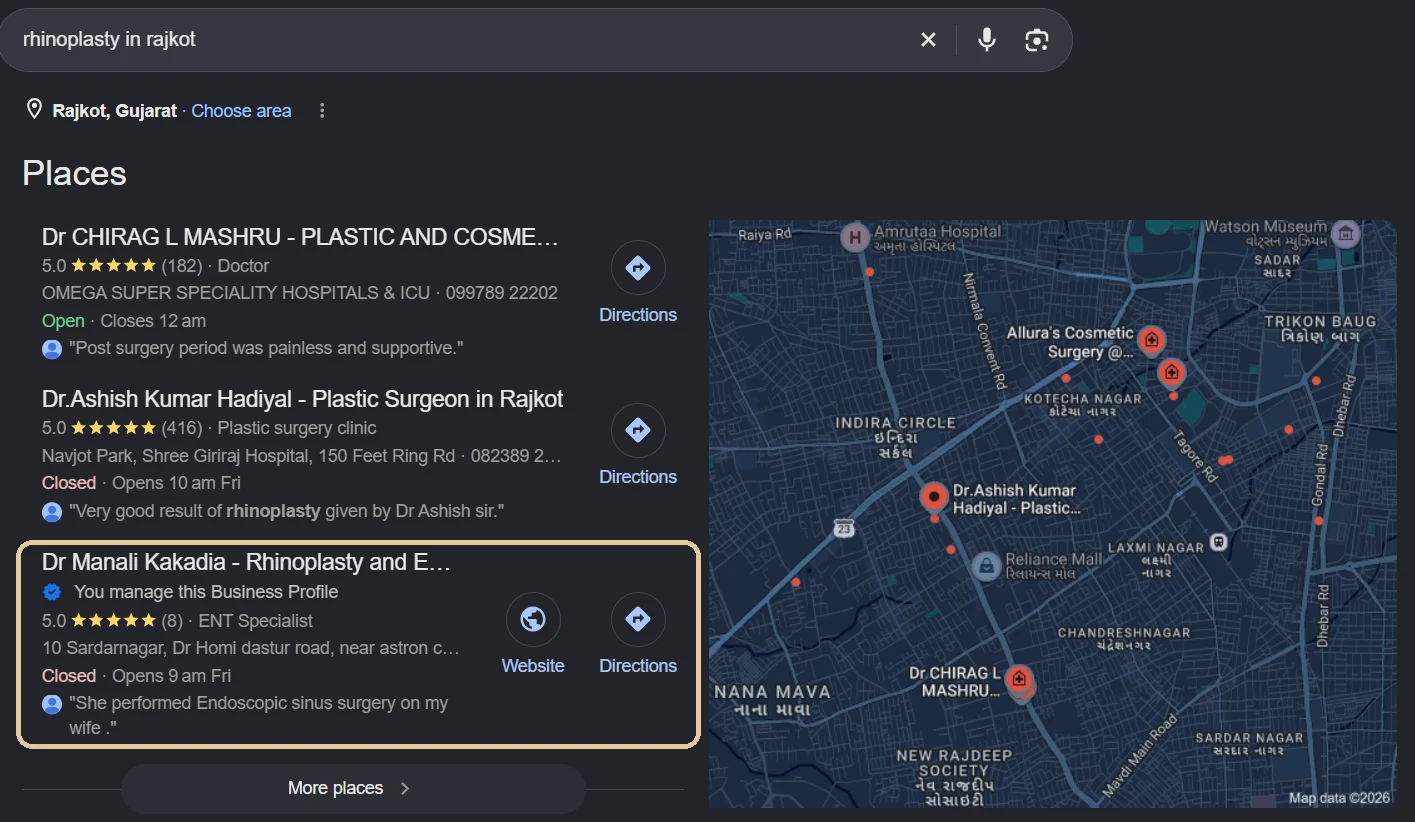Click the 10 Sardarnagar, Dr Homi dastur road address
Screen dimensions: 1415x822
coord(251,648)
